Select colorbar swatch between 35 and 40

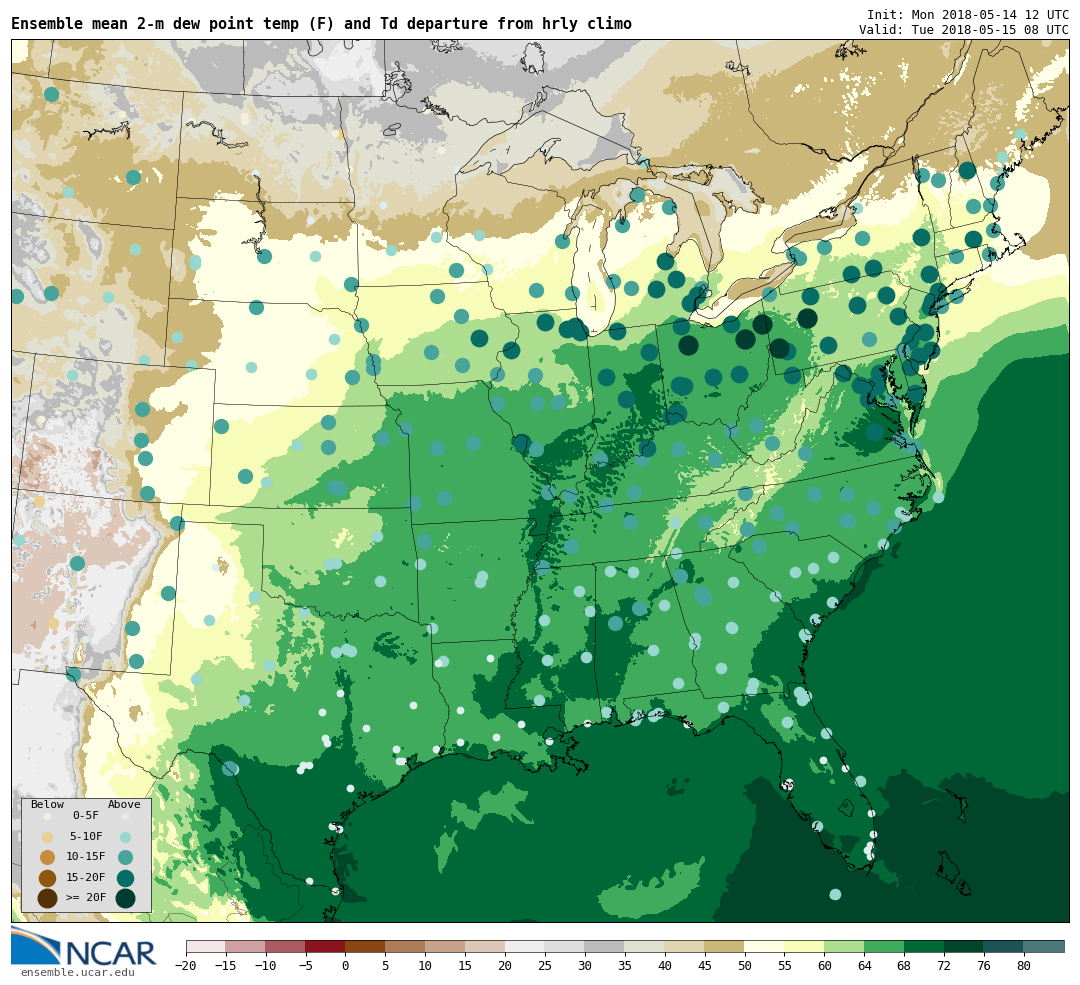[645, 946]
